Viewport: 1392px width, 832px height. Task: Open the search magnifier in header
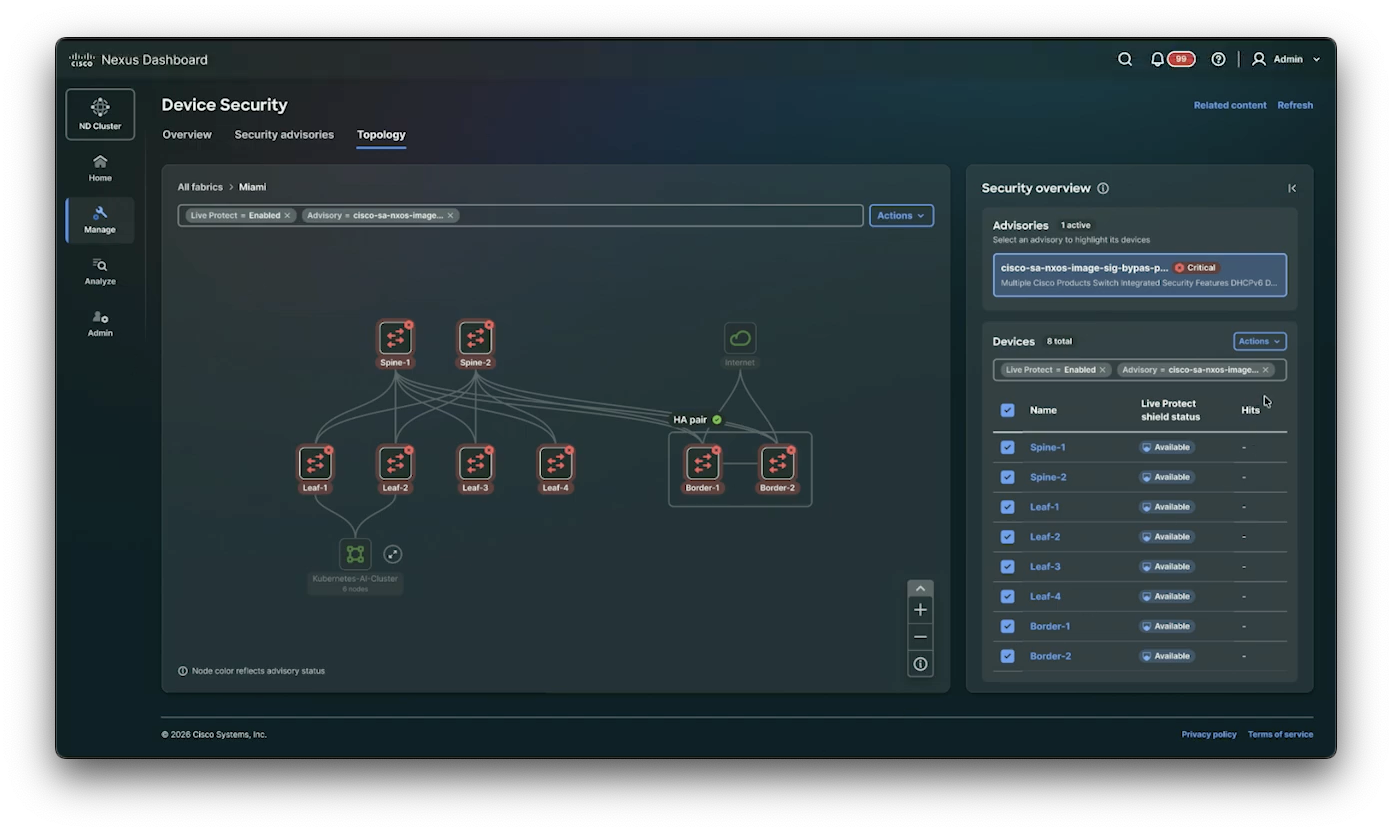coord(1125,59)
